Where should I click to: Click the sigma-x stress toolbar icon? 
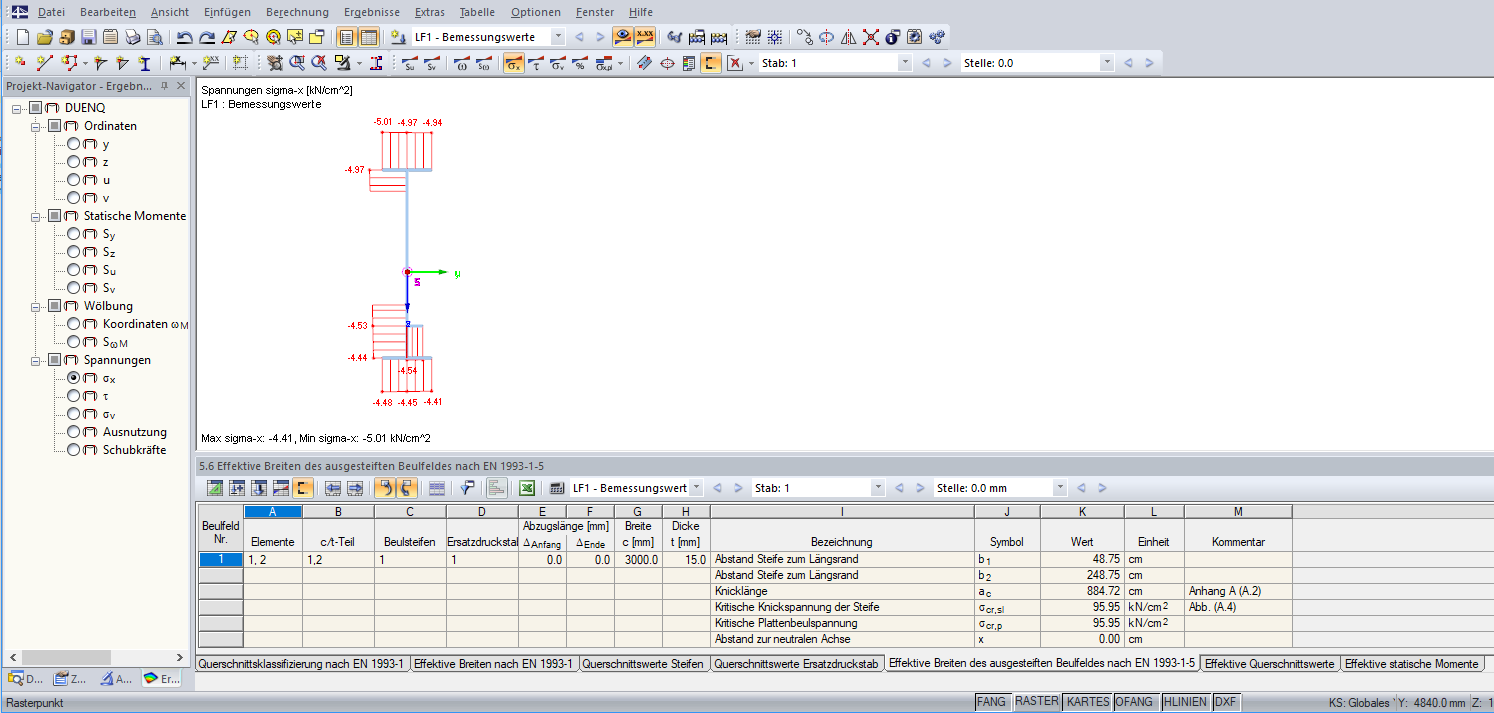[x=512, y=63]
